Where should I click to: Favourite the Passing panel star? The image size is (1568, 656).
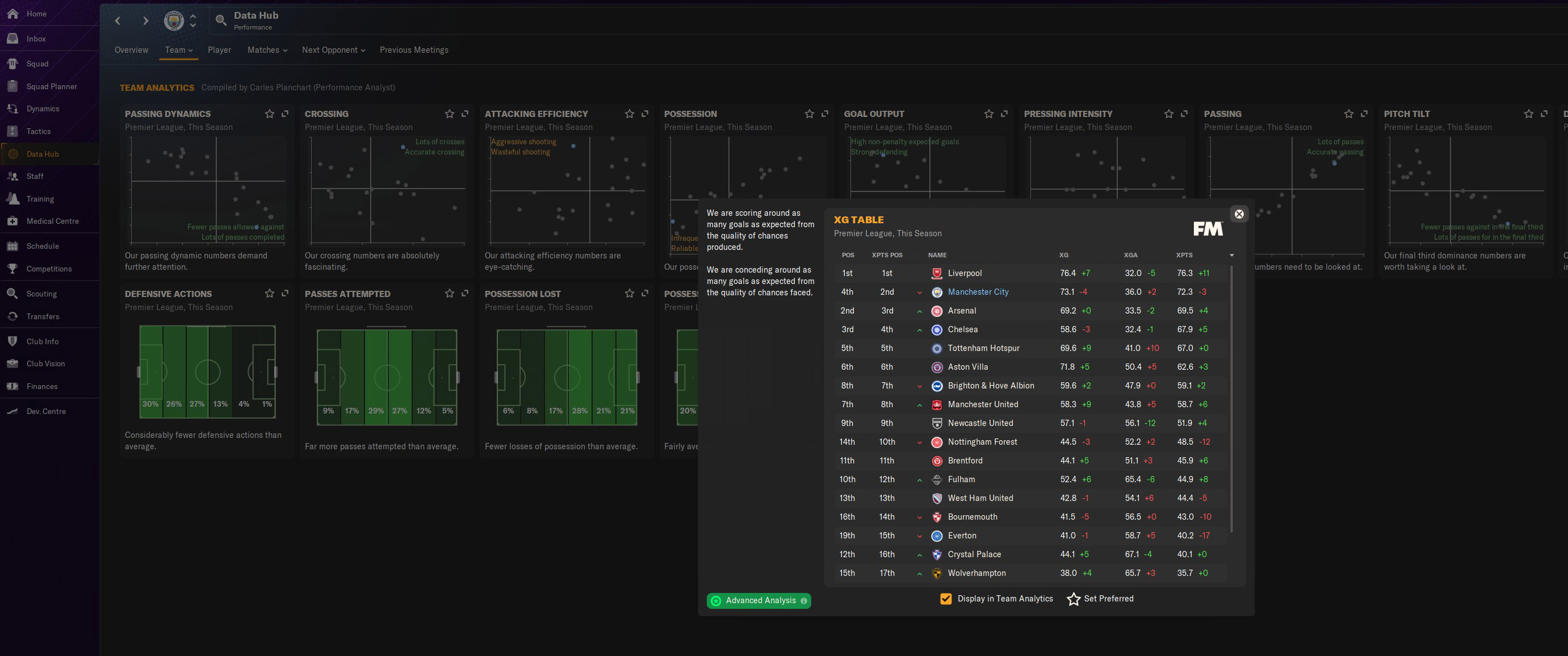[x=1348, y=113]
